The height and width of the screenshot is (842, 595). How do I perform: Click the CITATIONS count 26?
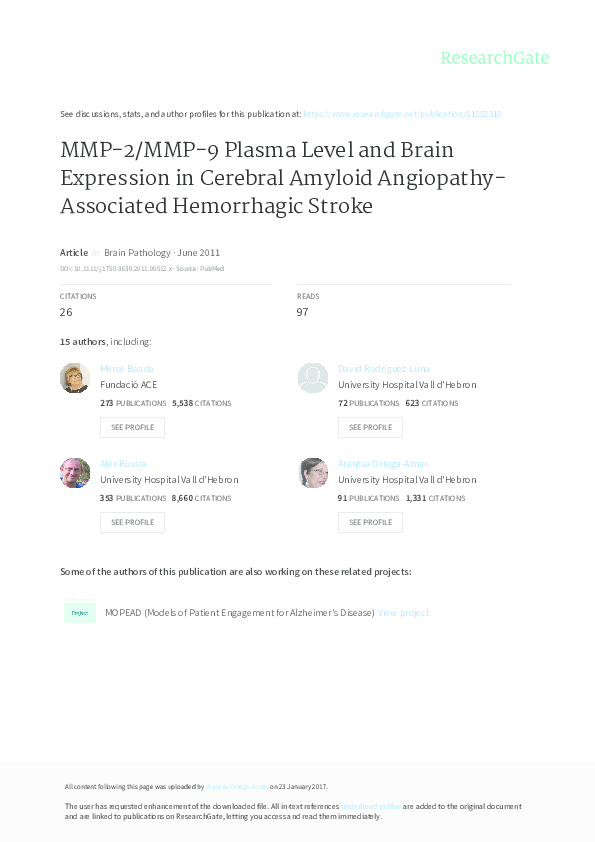point(65,312)
